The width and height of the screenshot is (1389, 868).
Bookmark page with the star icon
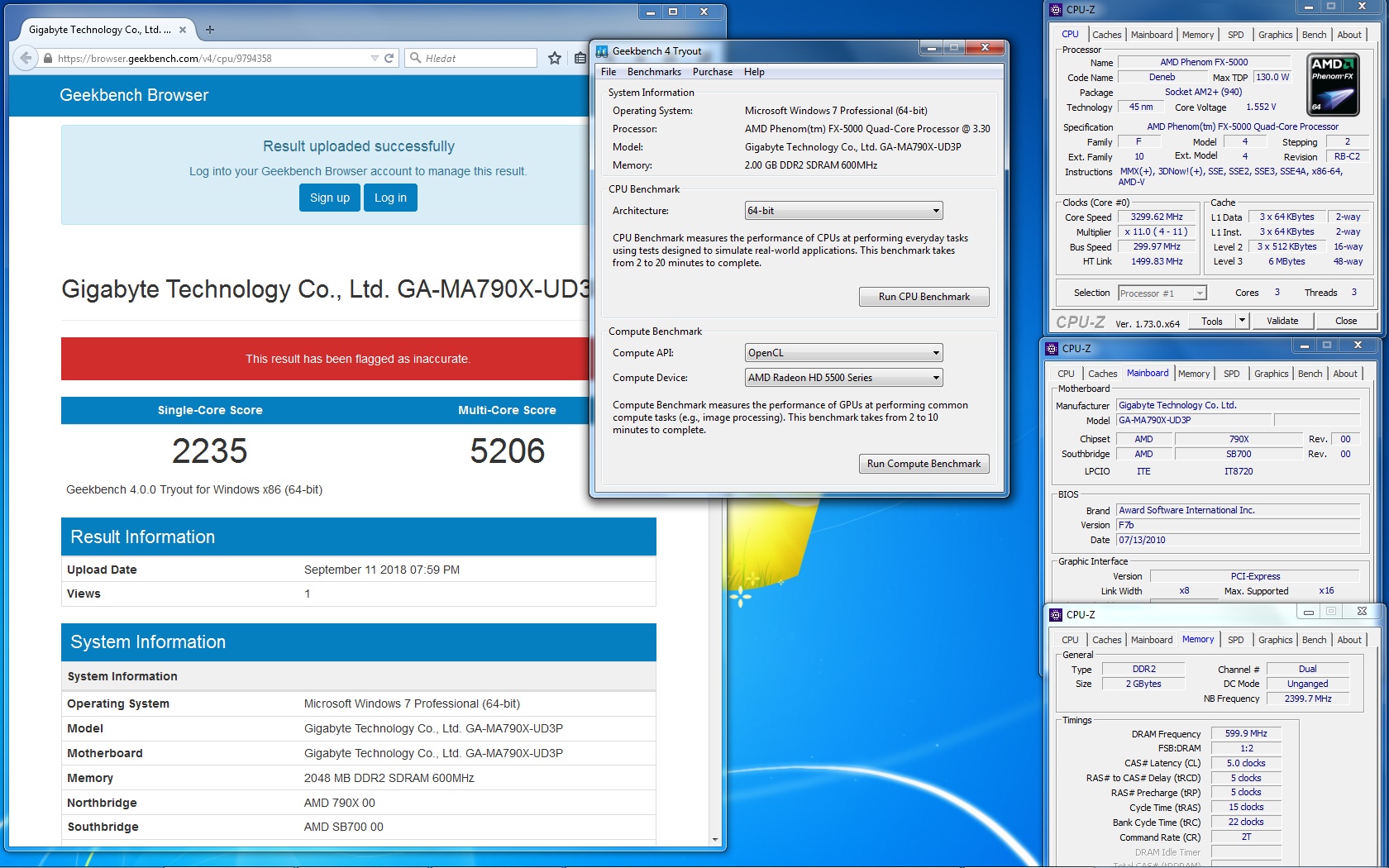[555, 58]
